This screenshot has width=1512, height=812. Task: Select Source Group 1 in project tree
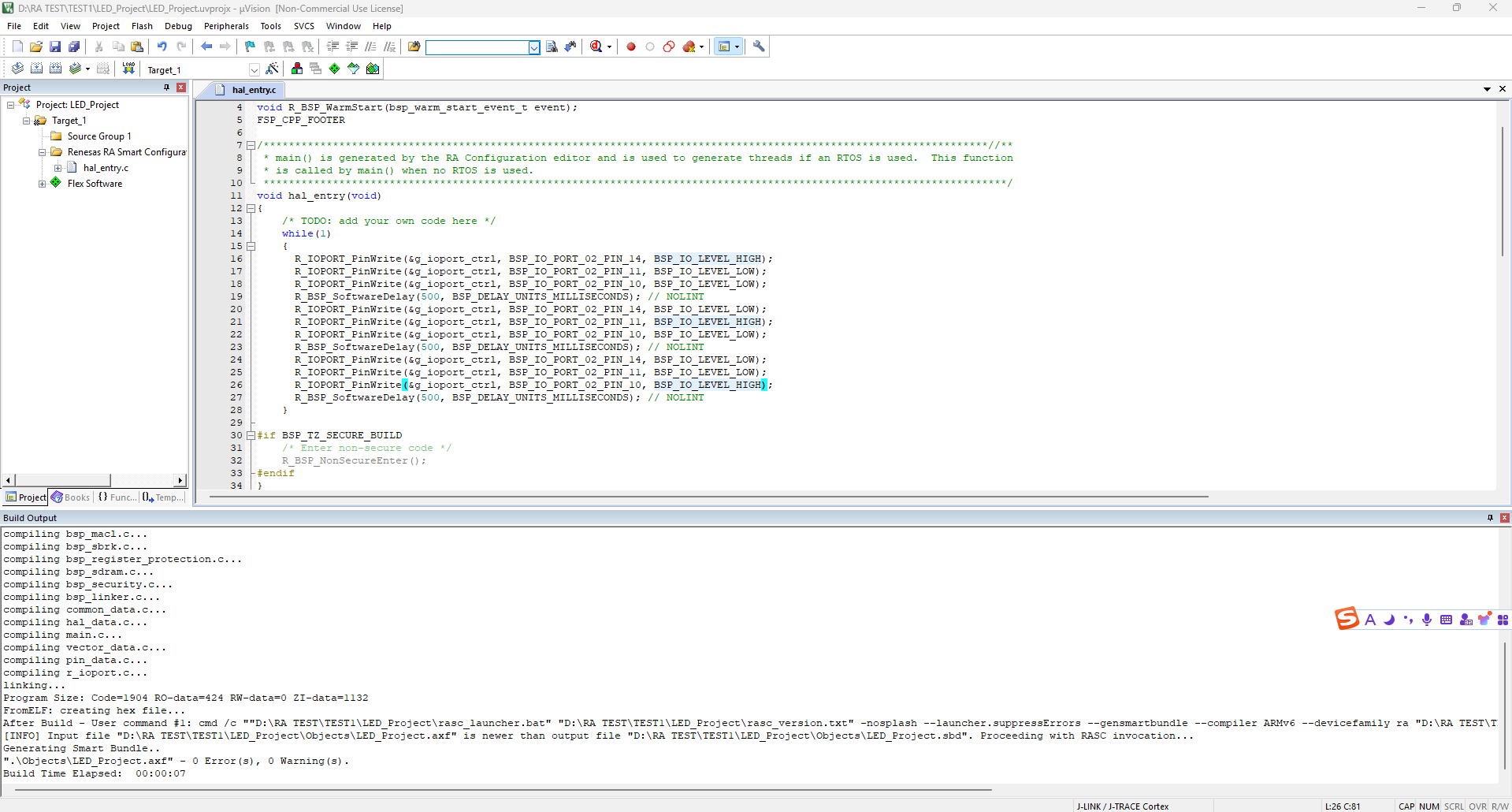point(99,136)
